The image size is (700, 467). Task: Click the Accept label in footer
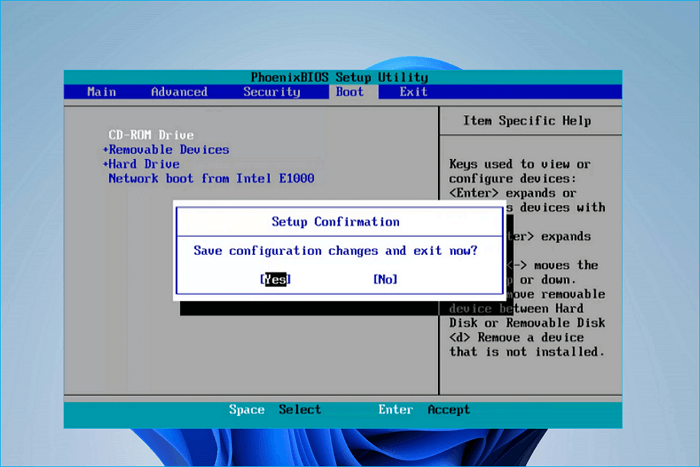tap(449, 410)
